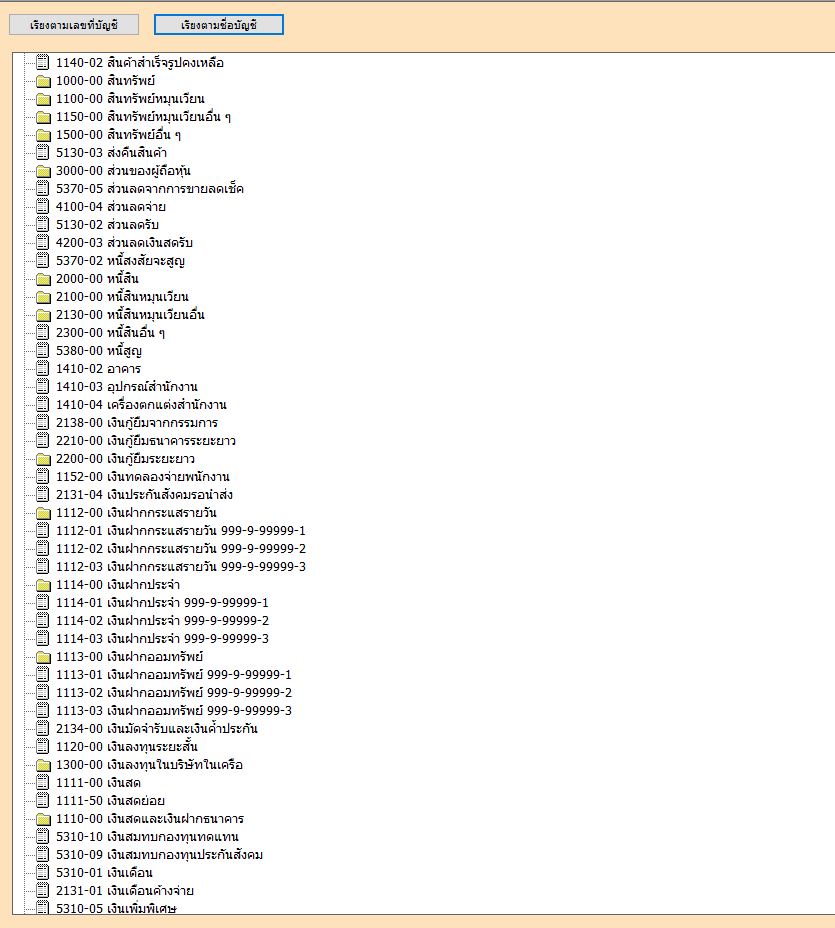Click document icon beside 1111-00 เงินสด
The width and height of the screenshot is (835, 928).
[x=43, y=783]
